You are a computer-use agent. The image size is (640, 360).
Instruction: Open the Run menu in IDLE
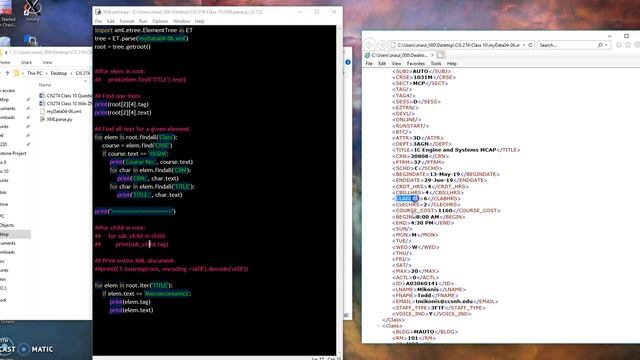tap(143, 21)
